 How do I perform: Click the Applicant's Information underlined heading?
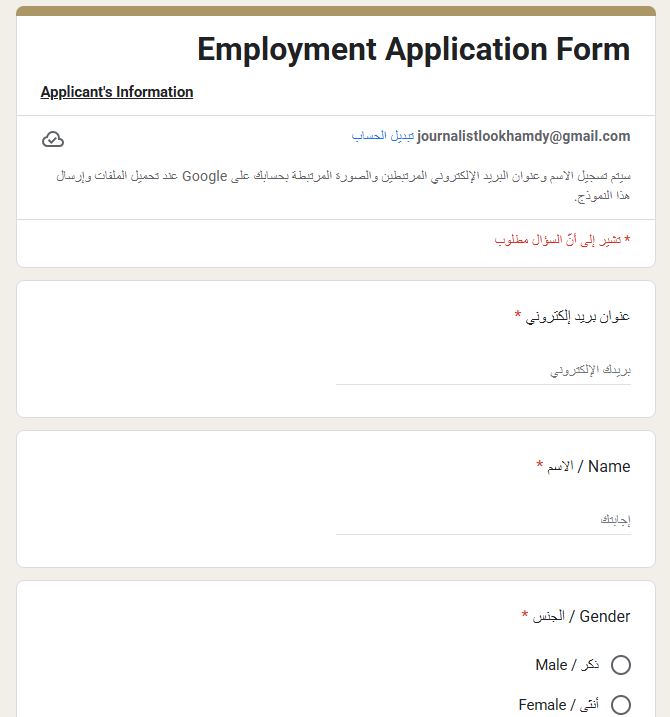pos(117,92)
